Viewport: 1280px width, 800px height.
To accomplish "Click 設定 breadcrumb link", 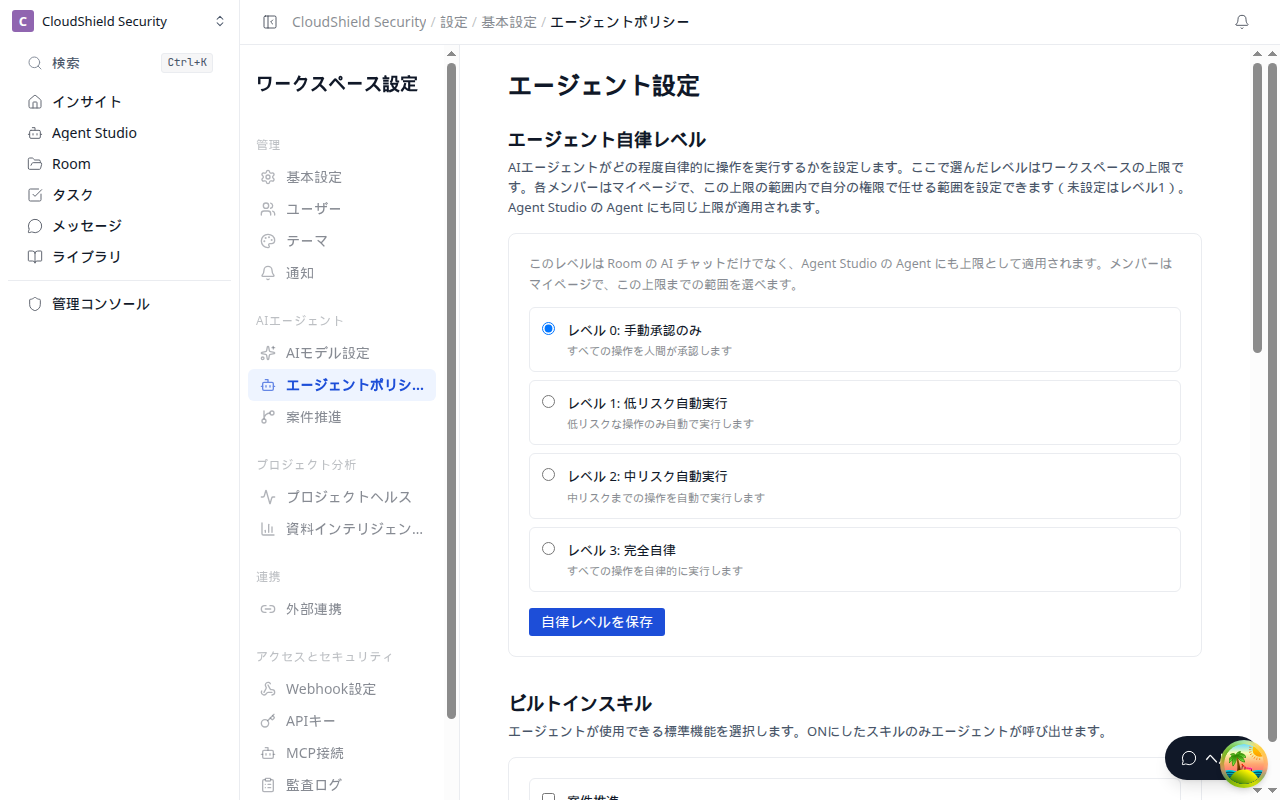I will 454,22.
